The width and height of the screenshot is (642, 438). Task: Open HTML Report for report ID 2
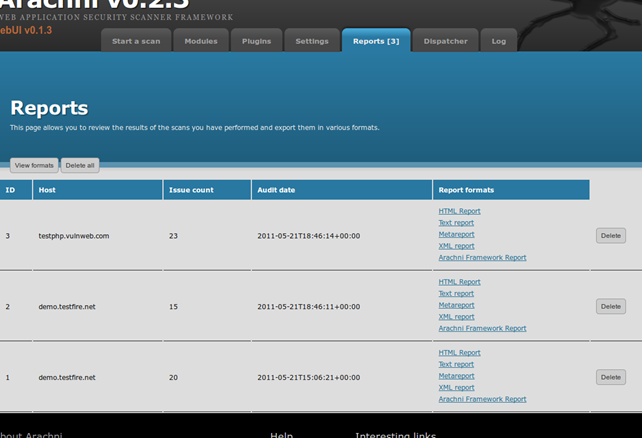(x=459, y=282)
